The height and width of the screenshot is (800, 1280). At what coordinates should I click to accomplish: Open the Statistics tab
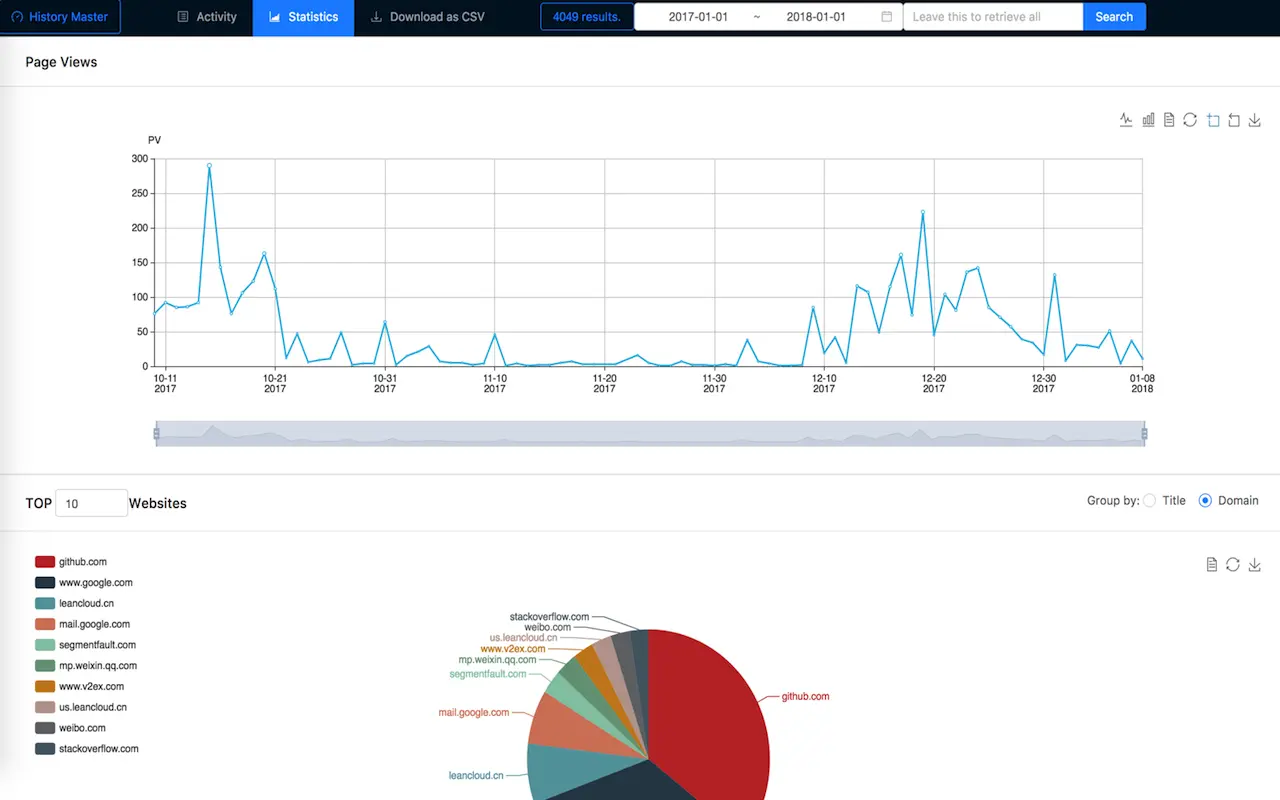(303, 17)
